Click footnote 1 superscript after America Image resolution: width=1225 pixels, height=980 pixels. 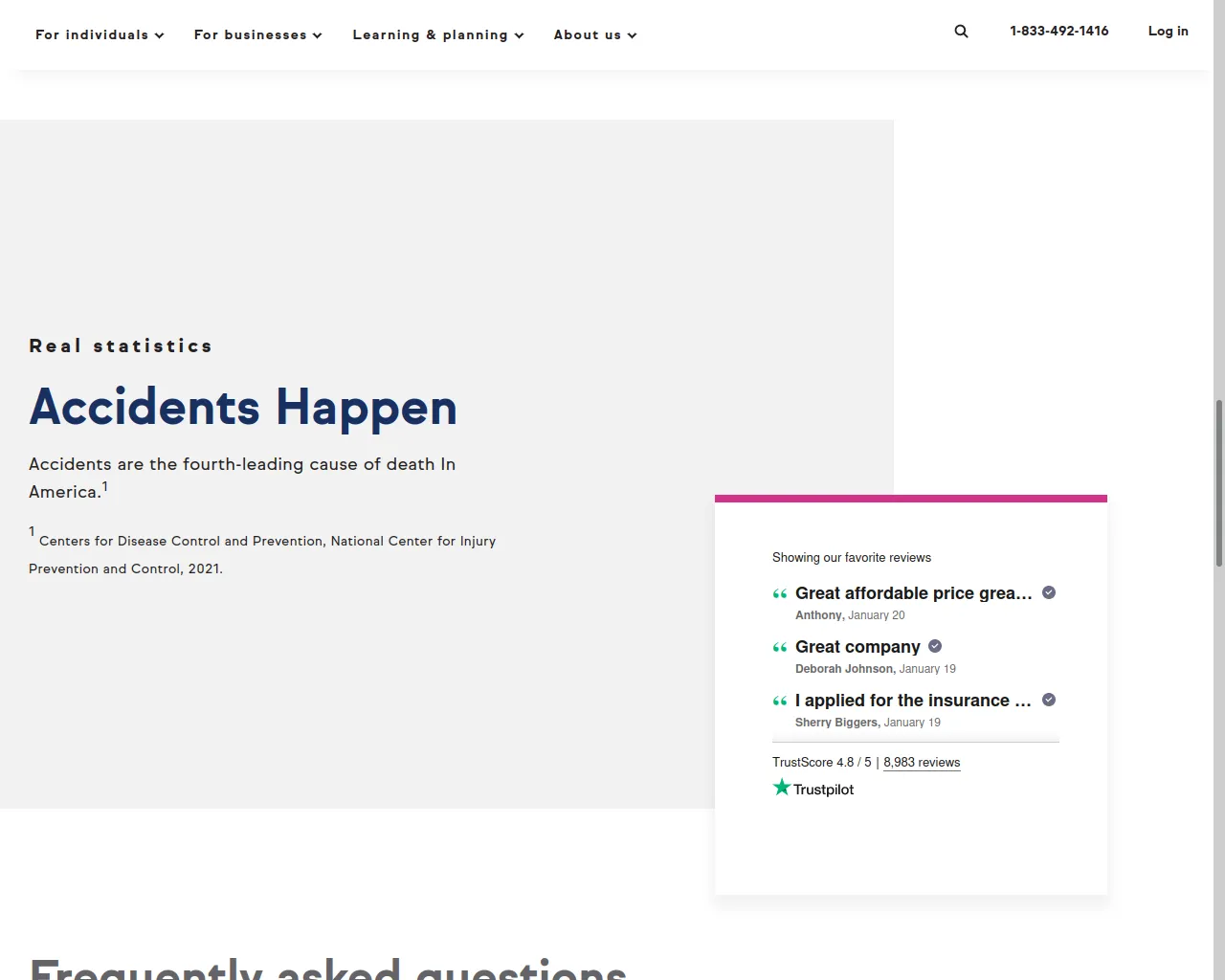[105, 486]
